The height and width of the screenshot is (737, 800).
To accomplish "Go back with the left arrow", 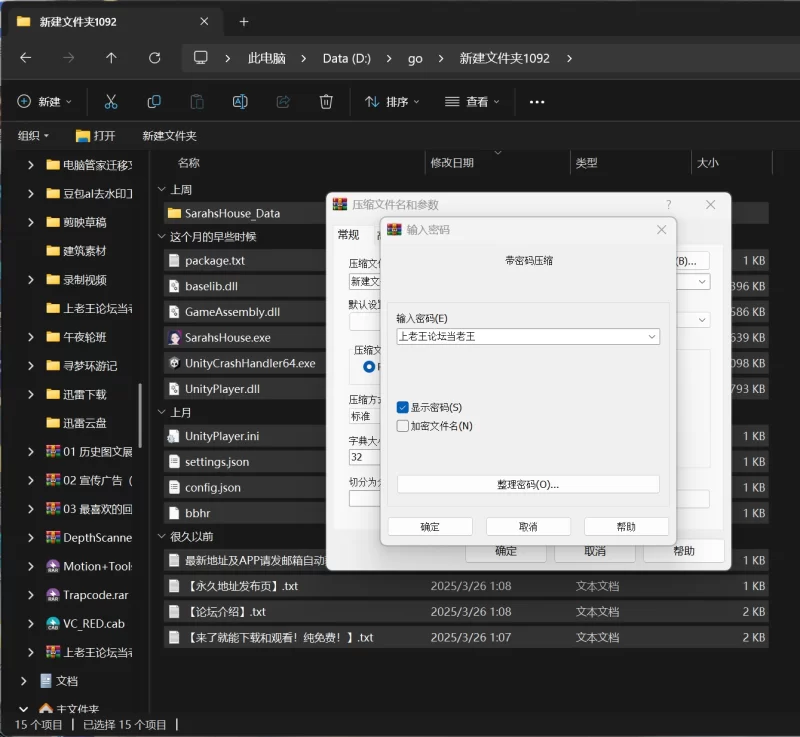I will click(26, 58).
